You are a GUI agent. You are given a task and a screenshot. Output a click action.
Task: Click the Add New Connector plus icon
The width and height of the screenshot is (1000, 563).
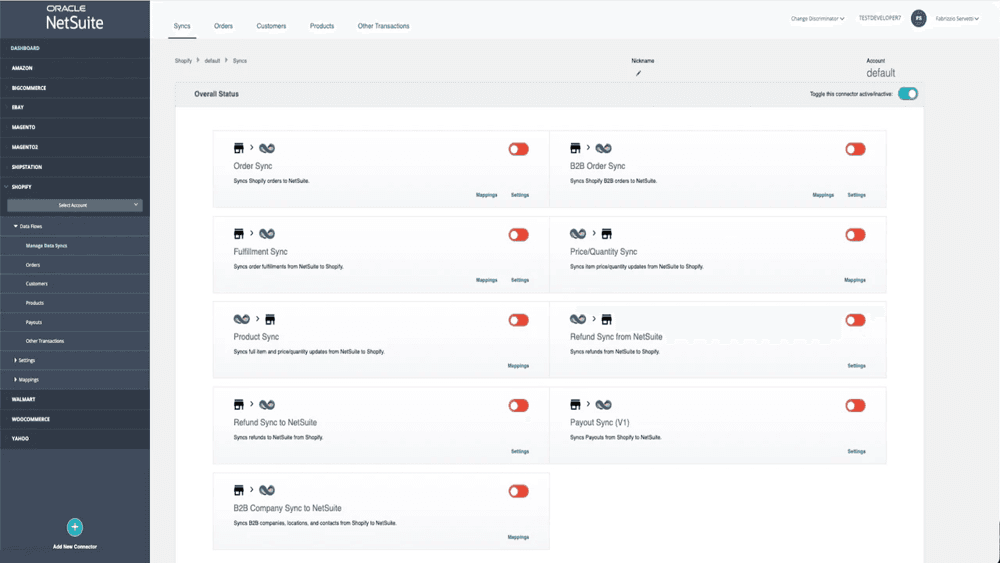[75, 527]
